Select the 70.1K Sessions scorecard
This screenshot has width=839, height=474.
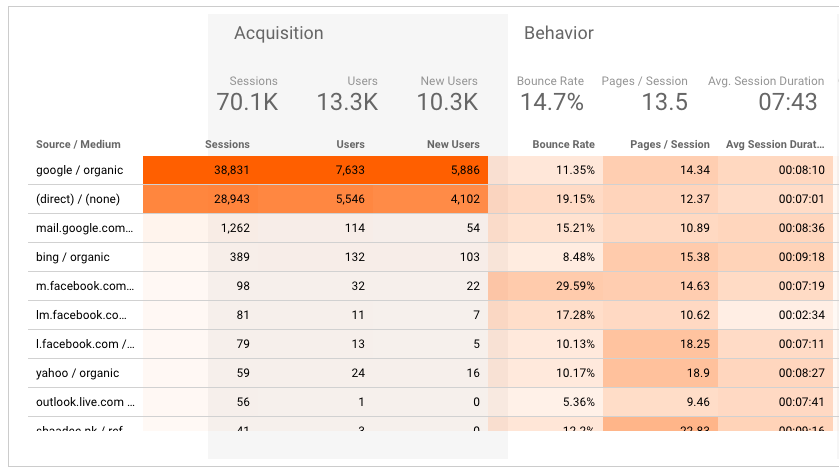247,94
